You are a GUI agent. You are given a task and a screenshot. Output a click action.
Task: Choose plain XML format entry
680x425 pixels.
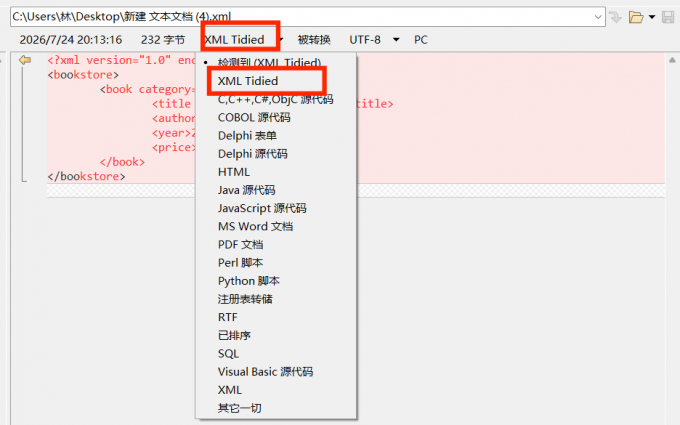230,390
